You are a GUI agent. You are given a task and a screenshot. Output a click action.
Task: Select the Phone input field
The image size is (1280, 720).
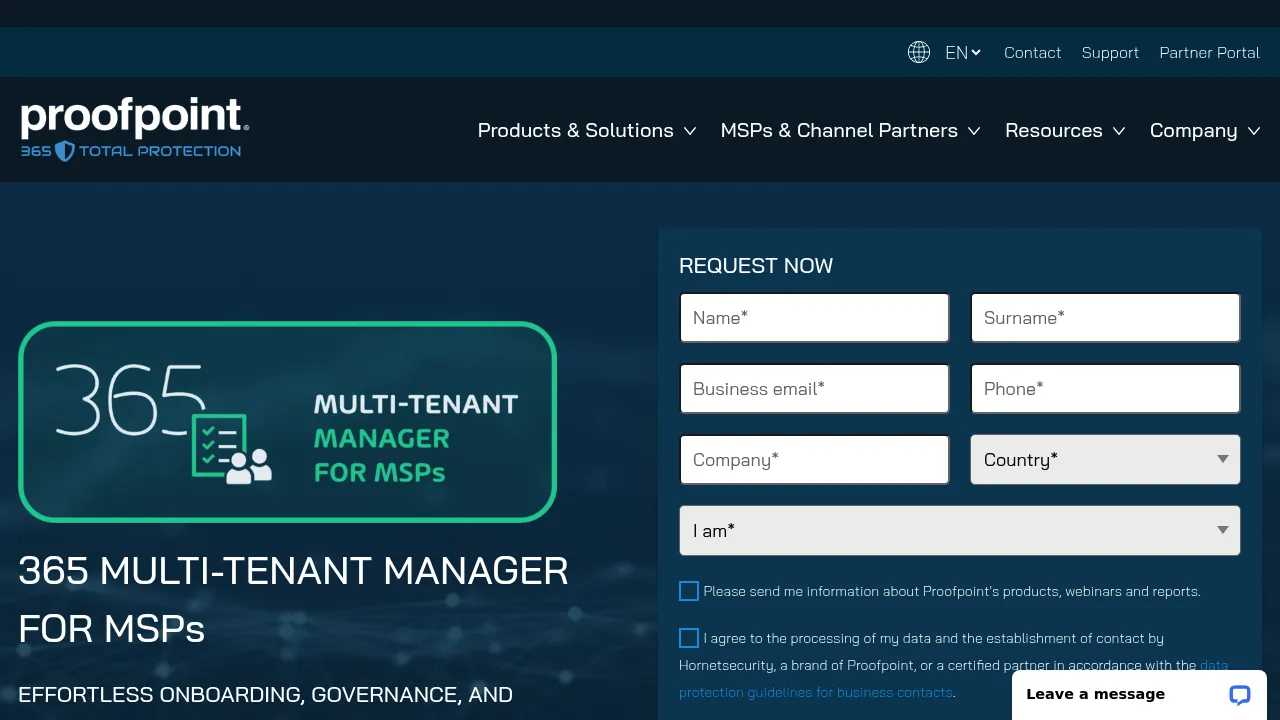pos(1105,389)
